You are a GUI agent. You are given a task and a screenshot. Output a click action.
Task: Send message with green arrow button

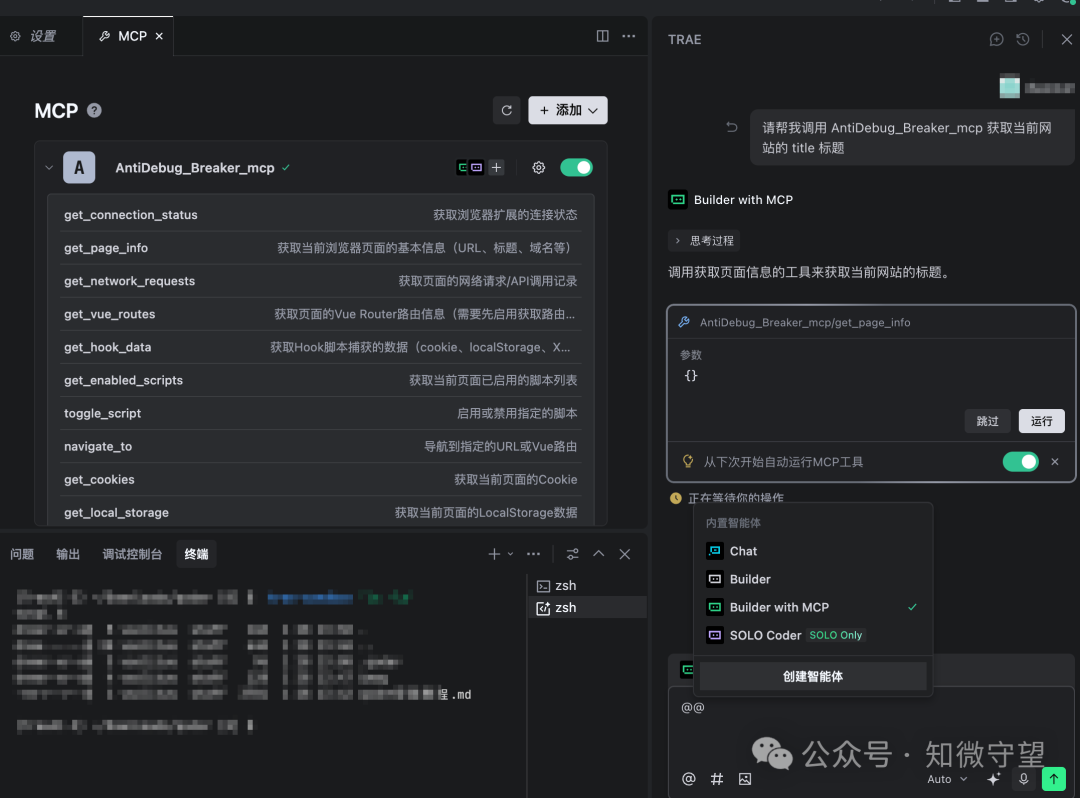coord(1053,779)
